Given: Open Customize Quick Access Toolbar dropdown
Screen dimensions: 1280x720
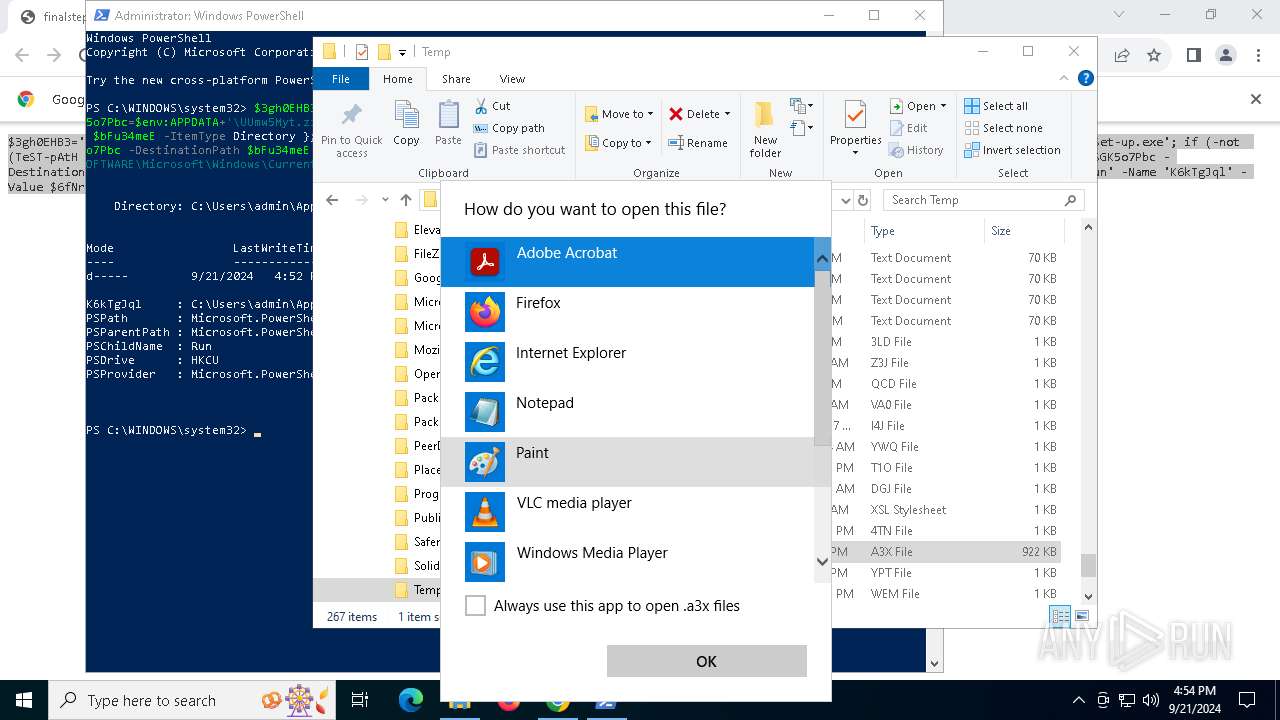Looking at the screenshot, I should pos(402,52).
